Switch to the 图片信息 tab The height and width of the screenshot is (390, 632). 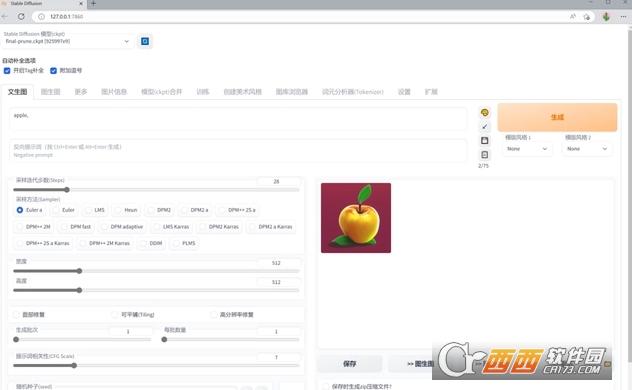114,92
